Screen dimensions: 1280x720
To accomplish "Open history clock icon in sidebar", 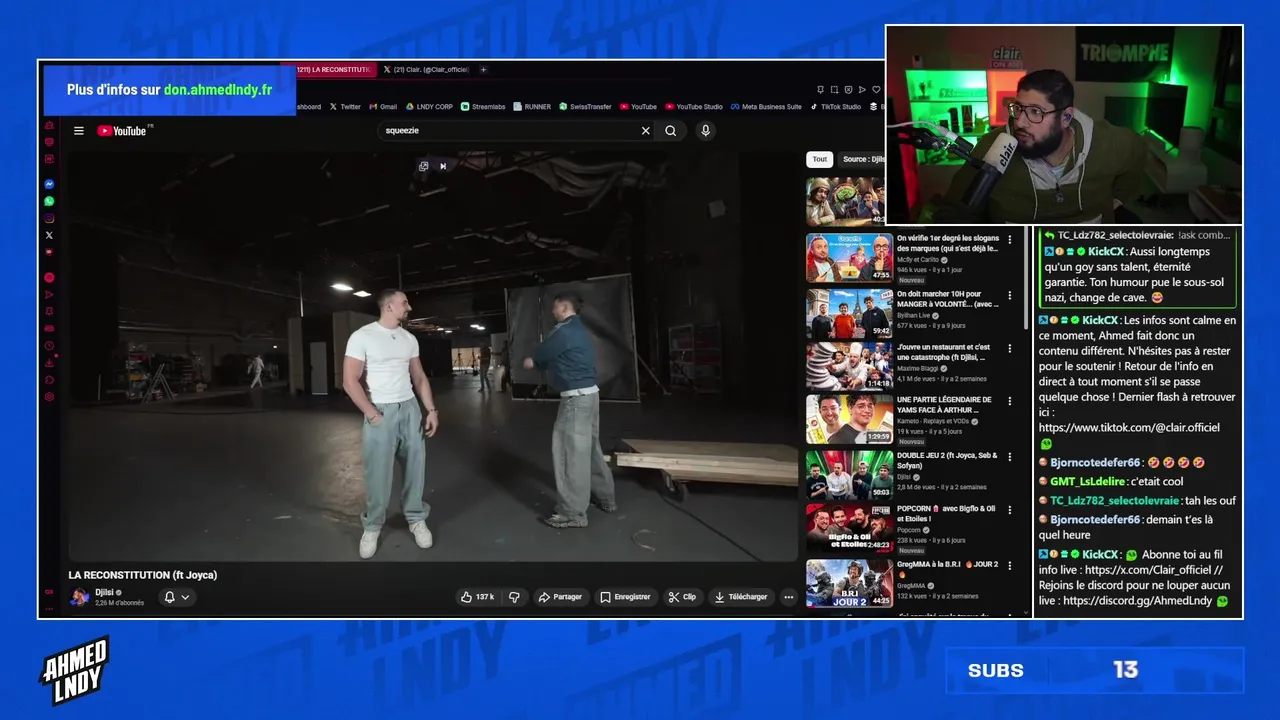I will tap(49, 346).
